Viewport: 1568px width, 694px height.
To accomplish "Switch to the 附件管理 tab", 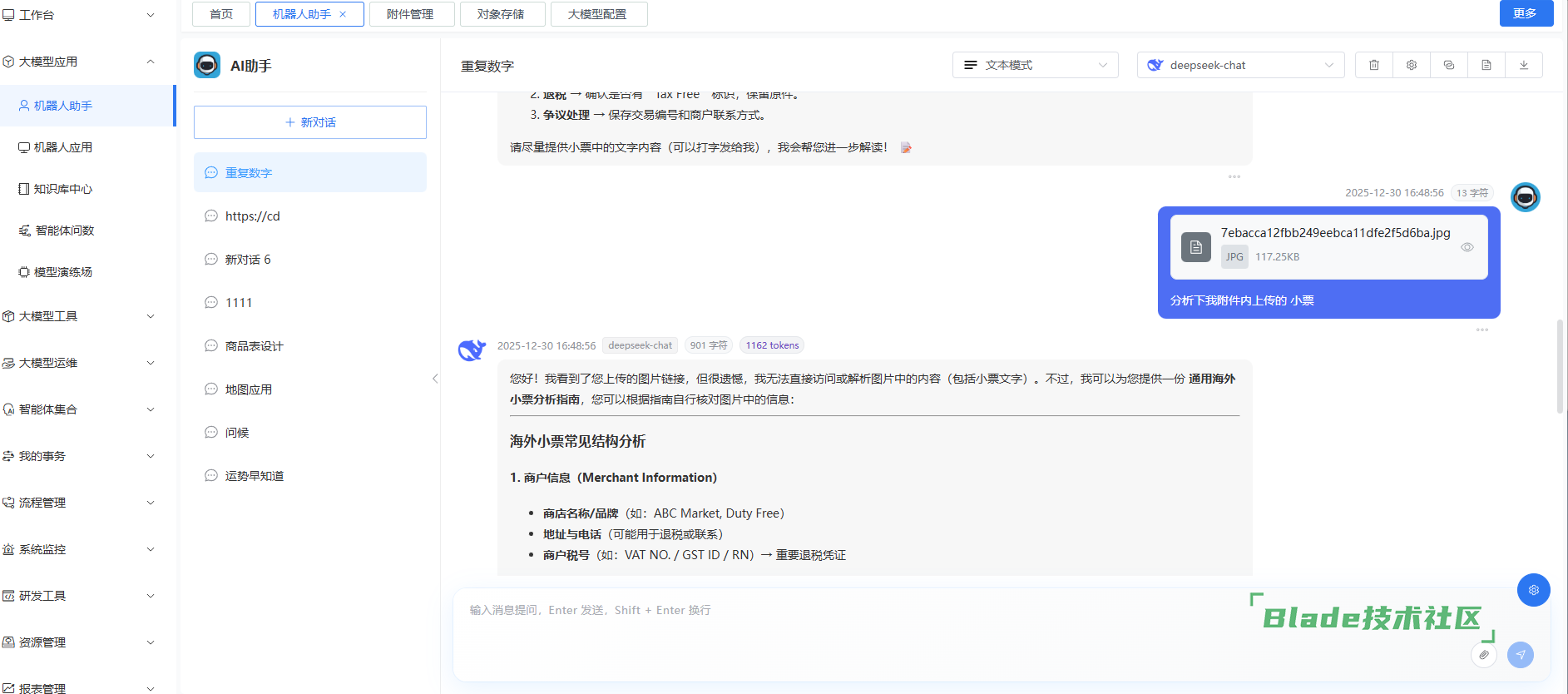I will pos(410,14).
